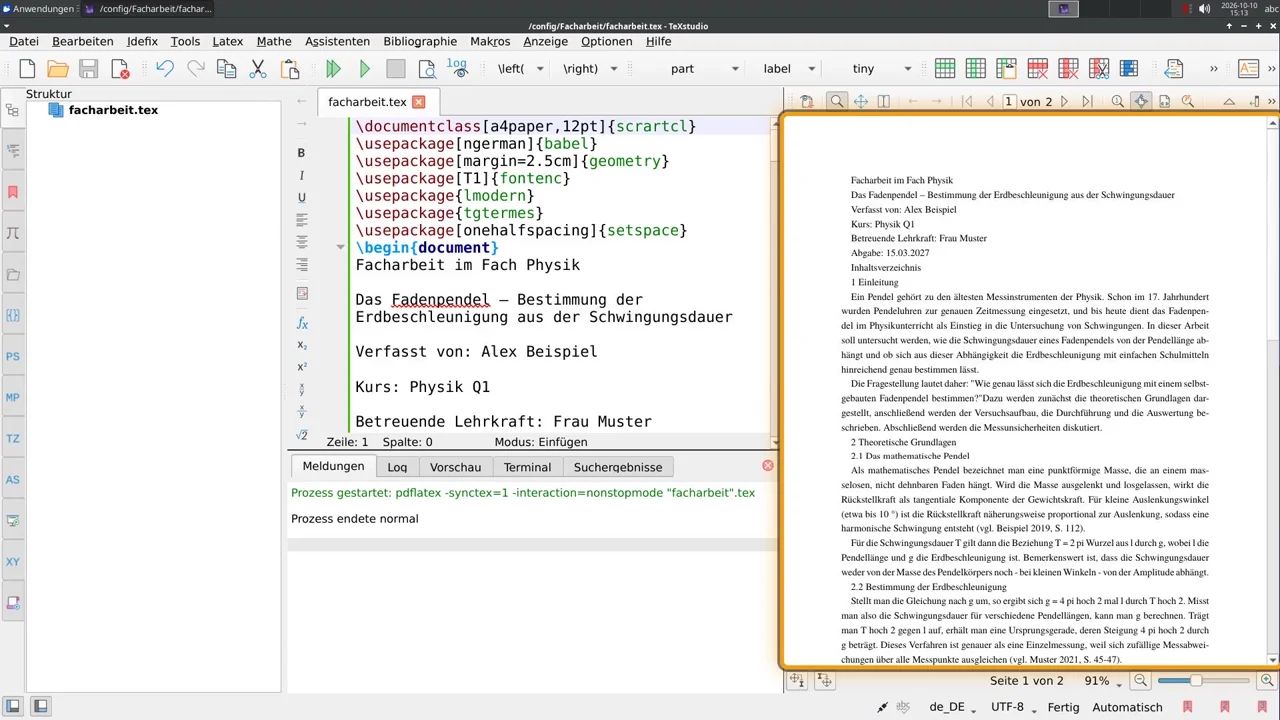Adjust the PDF zoom slider
The width and height of the screenshot is (1280, 720).
coord(1203,681)
